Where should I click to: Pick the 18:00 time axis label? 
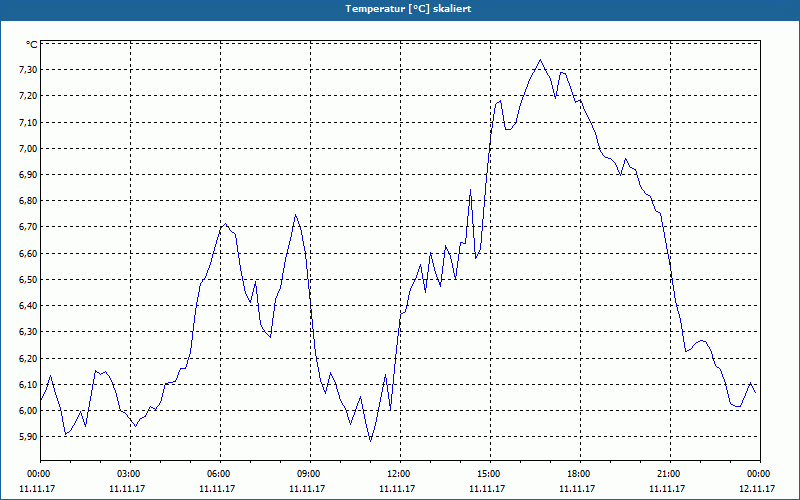tap(580, 474)
